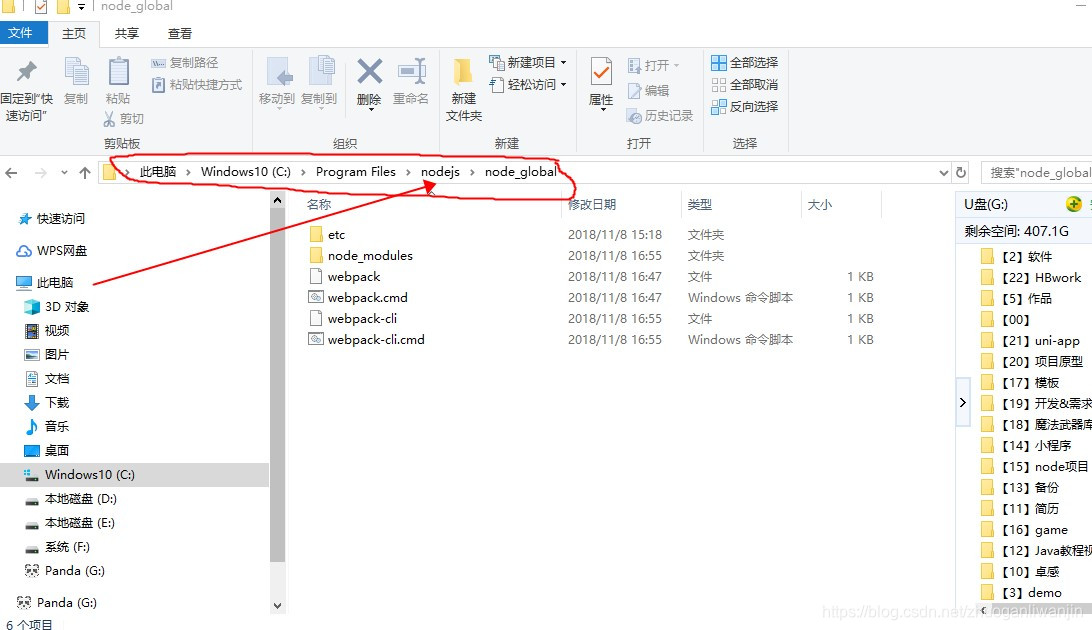Sort by 类型 column header
Viewport: 1092px width, 630px height.
(699, 205)
